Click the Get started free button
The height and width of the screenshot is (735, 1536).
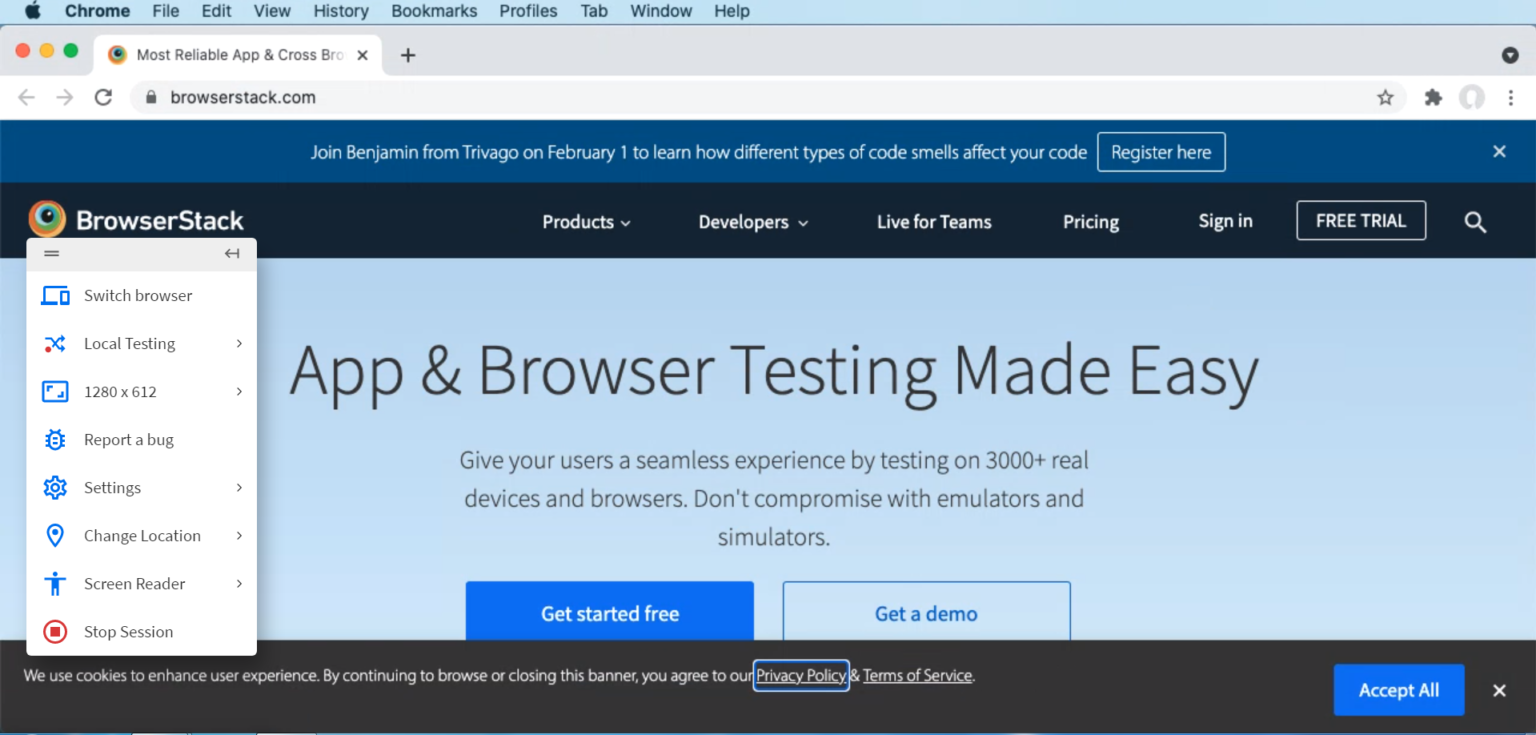pos(609,612)
